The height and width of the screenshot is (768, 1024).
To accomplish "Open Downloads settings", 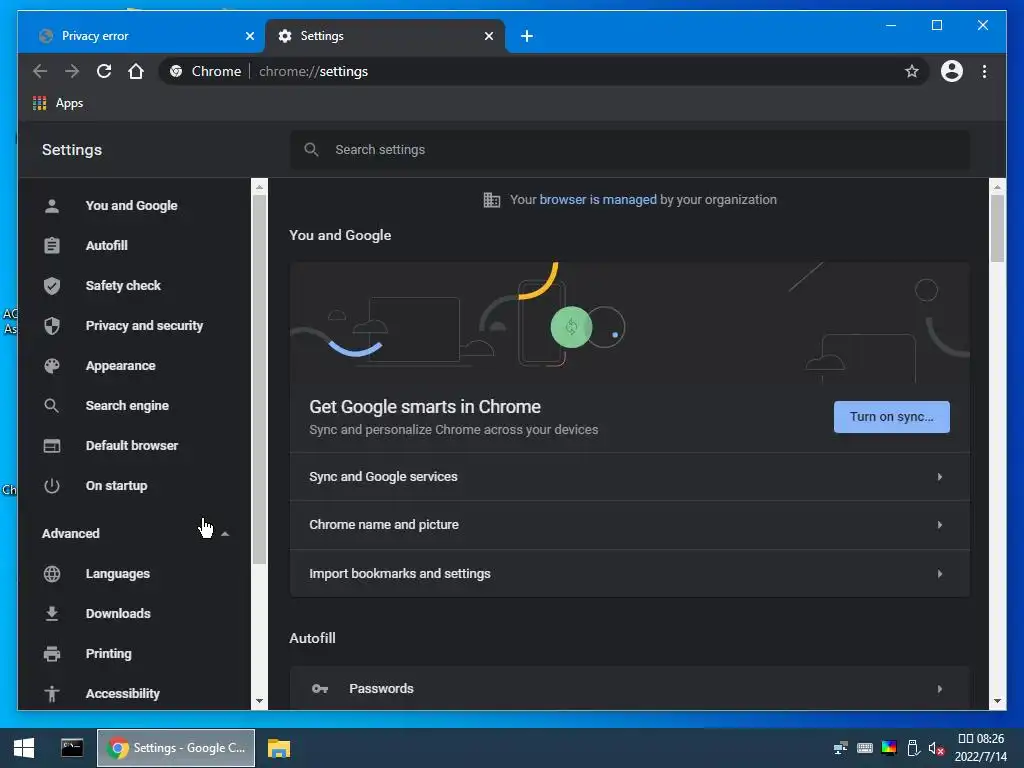I will pyautogui.click(x=118, y=614).
